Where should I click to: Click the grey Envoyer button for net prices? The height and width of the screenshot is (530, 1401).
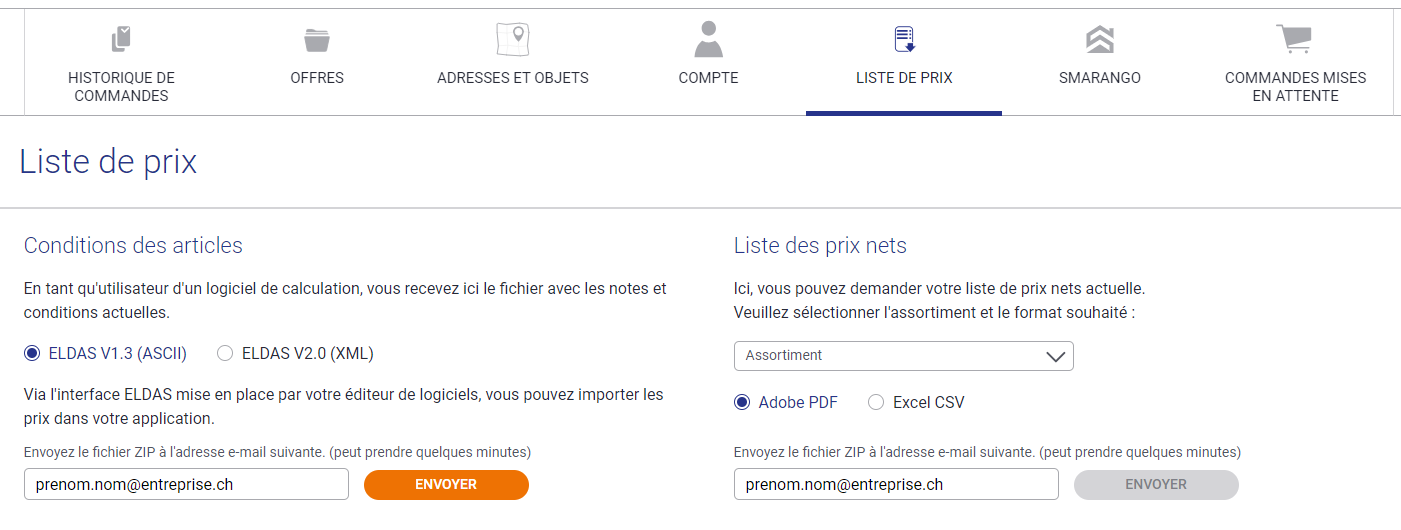coord(1156,484)
